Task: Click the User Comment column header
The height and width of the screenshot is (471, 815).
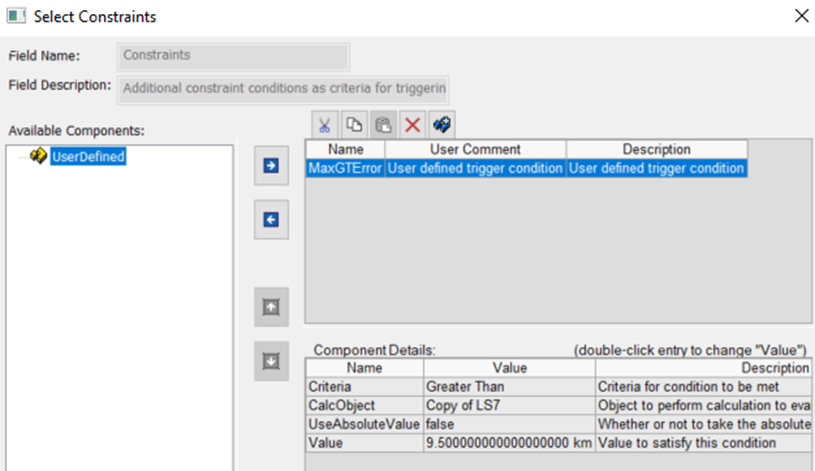Action: [x=475, y=150]
